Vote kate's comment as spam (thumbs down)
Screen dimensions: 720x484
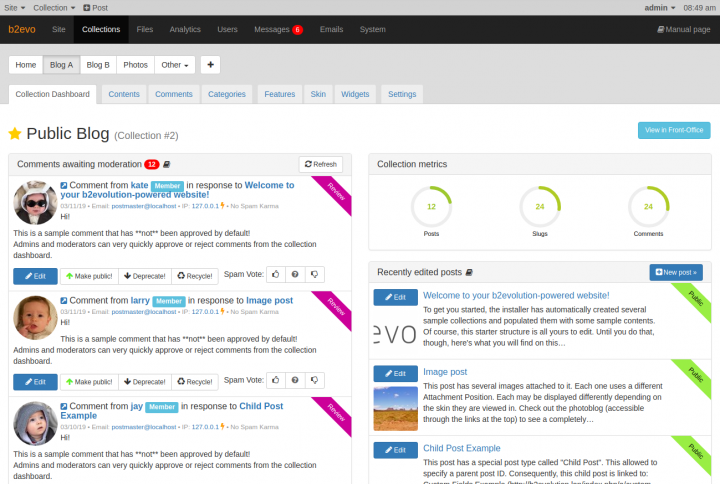coord(314,275)
